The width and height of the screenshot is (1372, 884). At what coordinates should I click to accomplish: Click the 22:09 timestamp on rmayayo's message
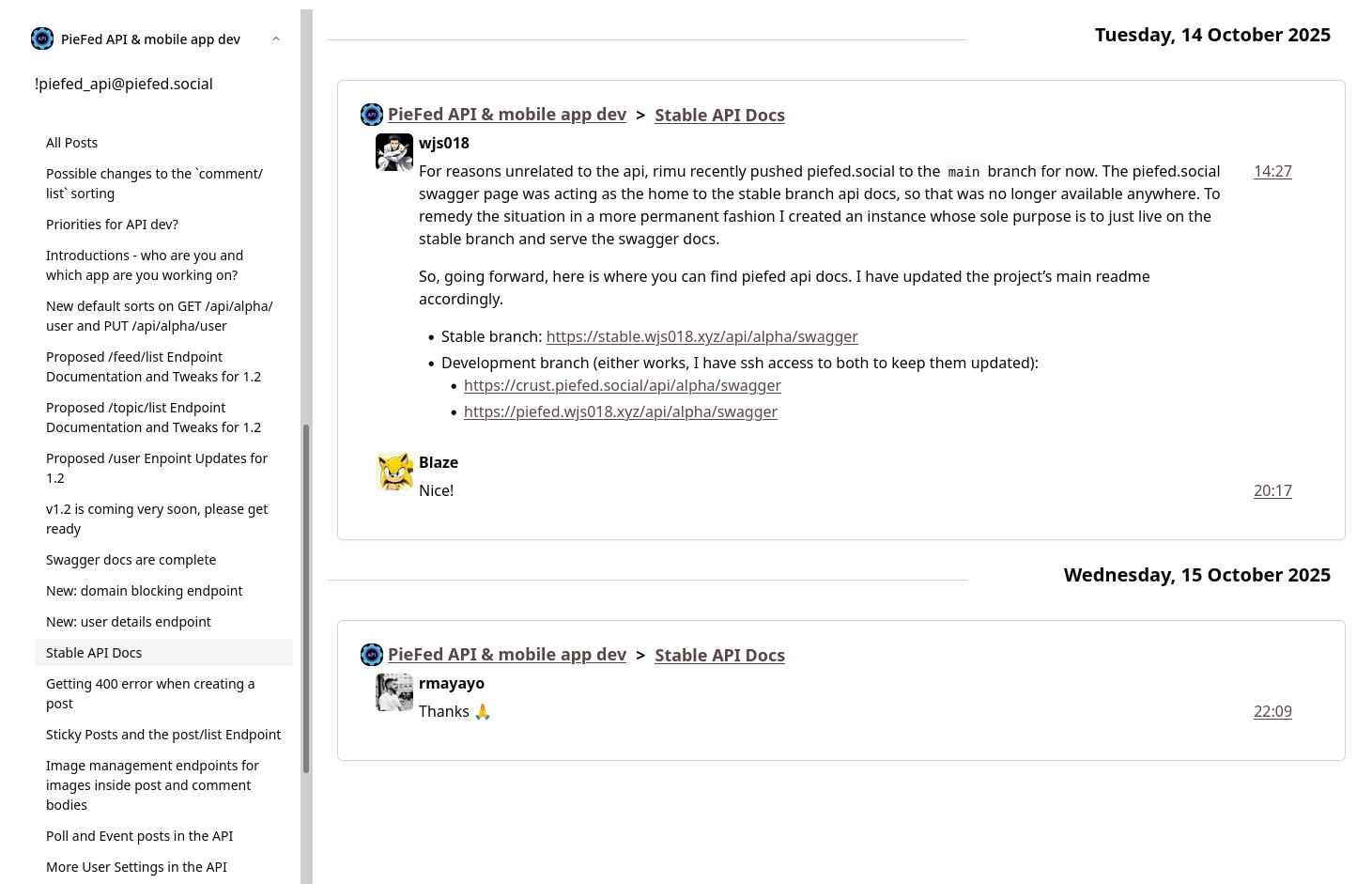1272,711
